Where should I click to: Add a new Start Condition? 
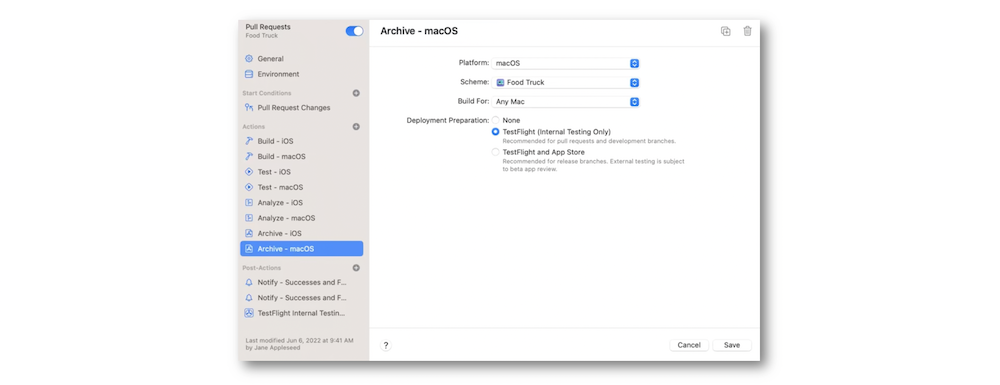click(x=357, y=93)
